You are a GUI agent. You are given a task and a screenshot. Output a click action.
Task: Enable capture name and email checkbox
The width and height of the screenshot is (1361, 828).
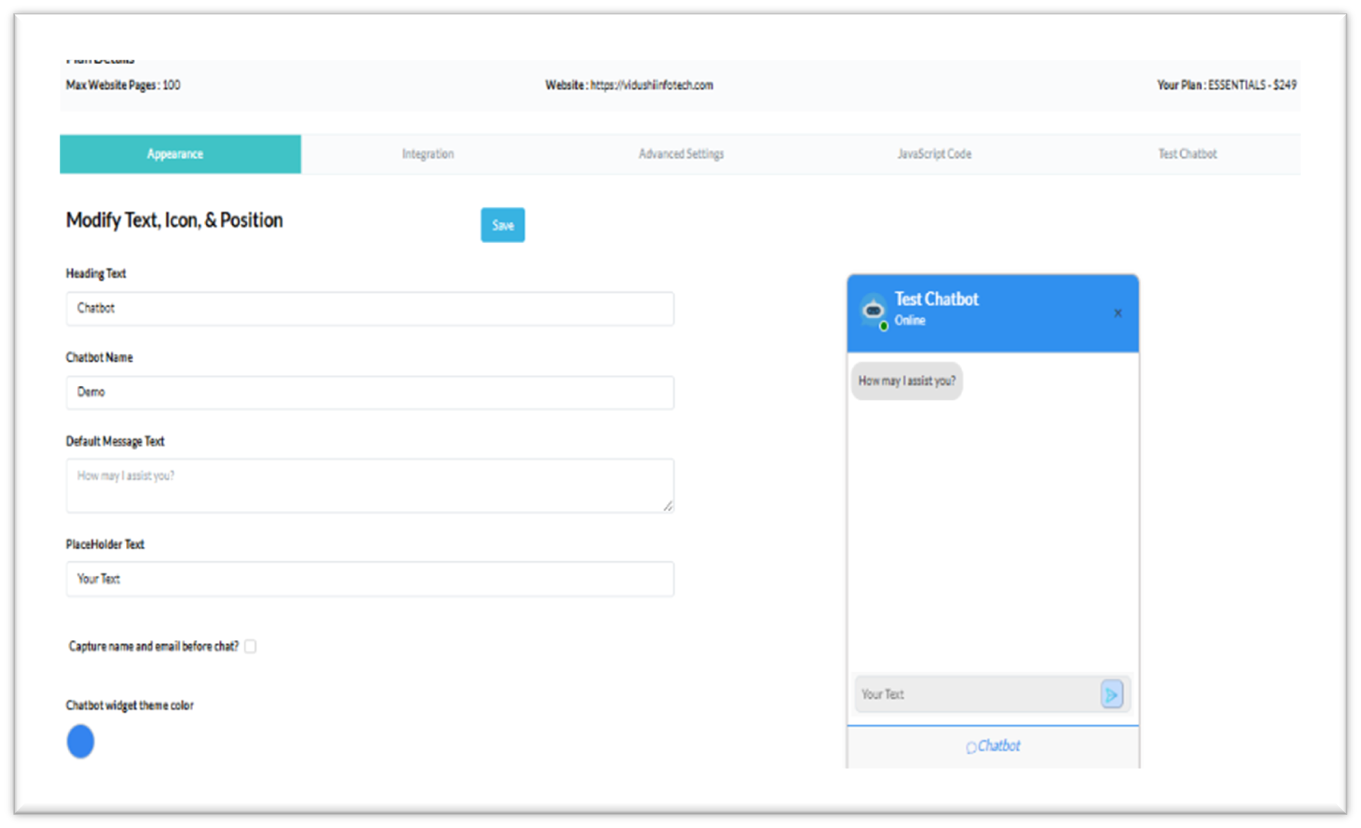(x=250, y=647)
